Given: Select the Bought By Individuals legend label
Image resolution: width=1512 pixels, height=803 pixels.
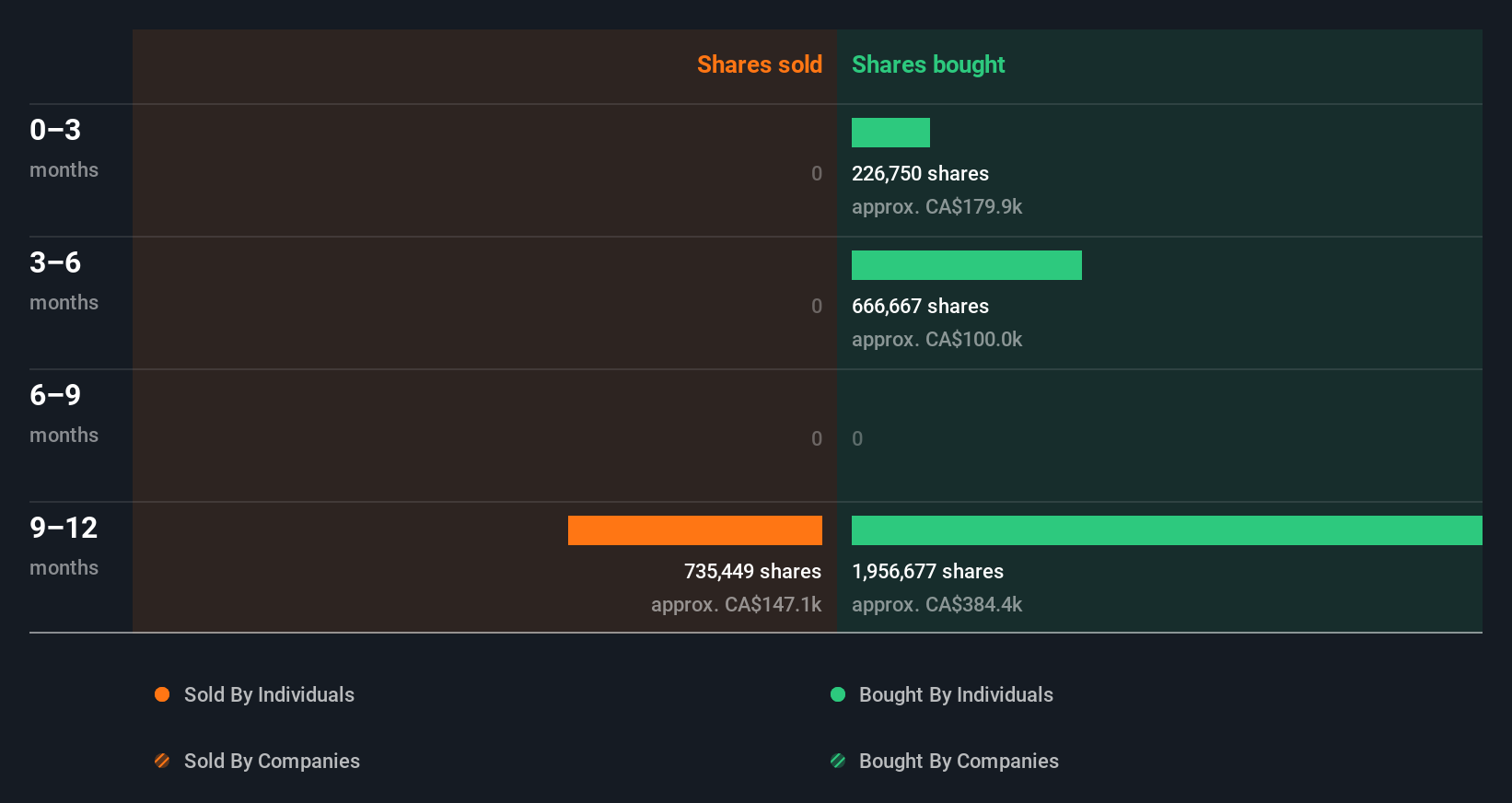Looking at the screenshot, I should click(956, 695).
